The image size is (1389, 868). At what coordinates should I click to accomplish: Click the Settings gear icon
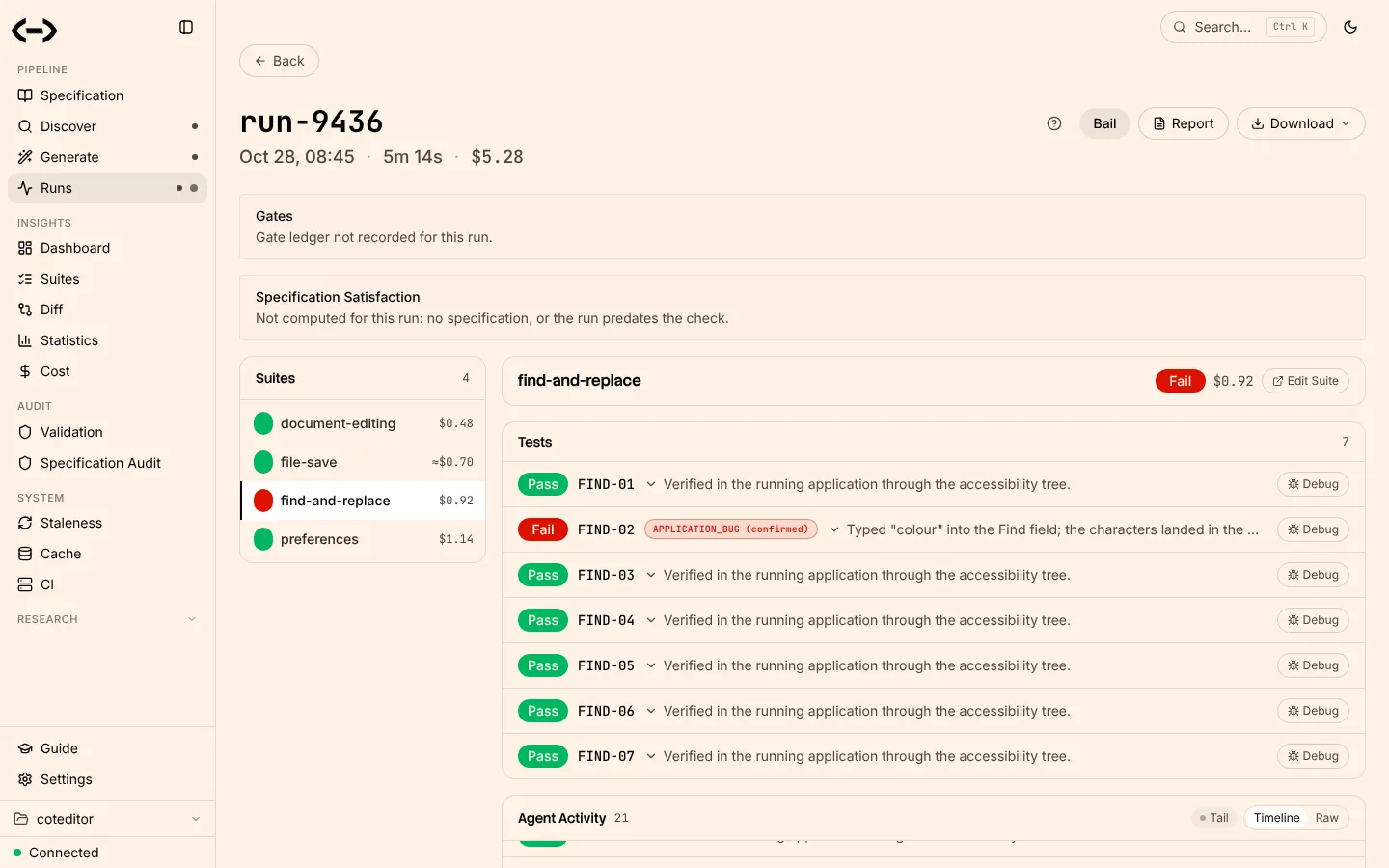pos(25,779)
